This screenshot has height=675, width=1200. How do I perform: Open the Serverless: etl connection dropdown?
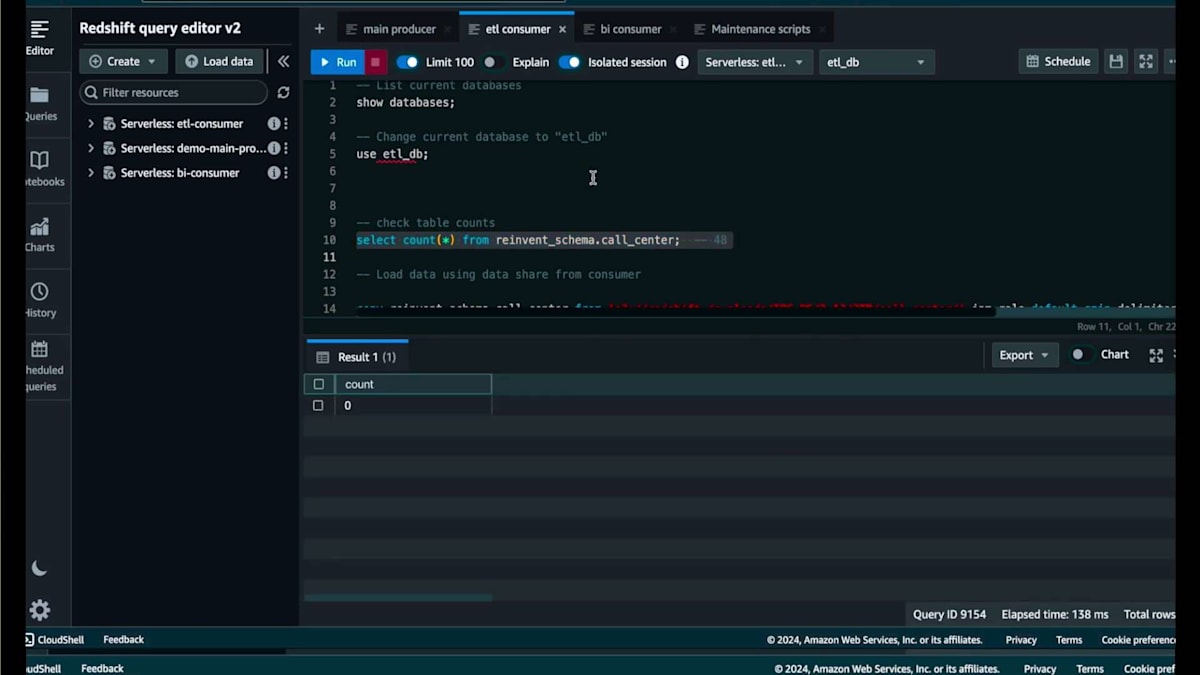click(755, 62)
